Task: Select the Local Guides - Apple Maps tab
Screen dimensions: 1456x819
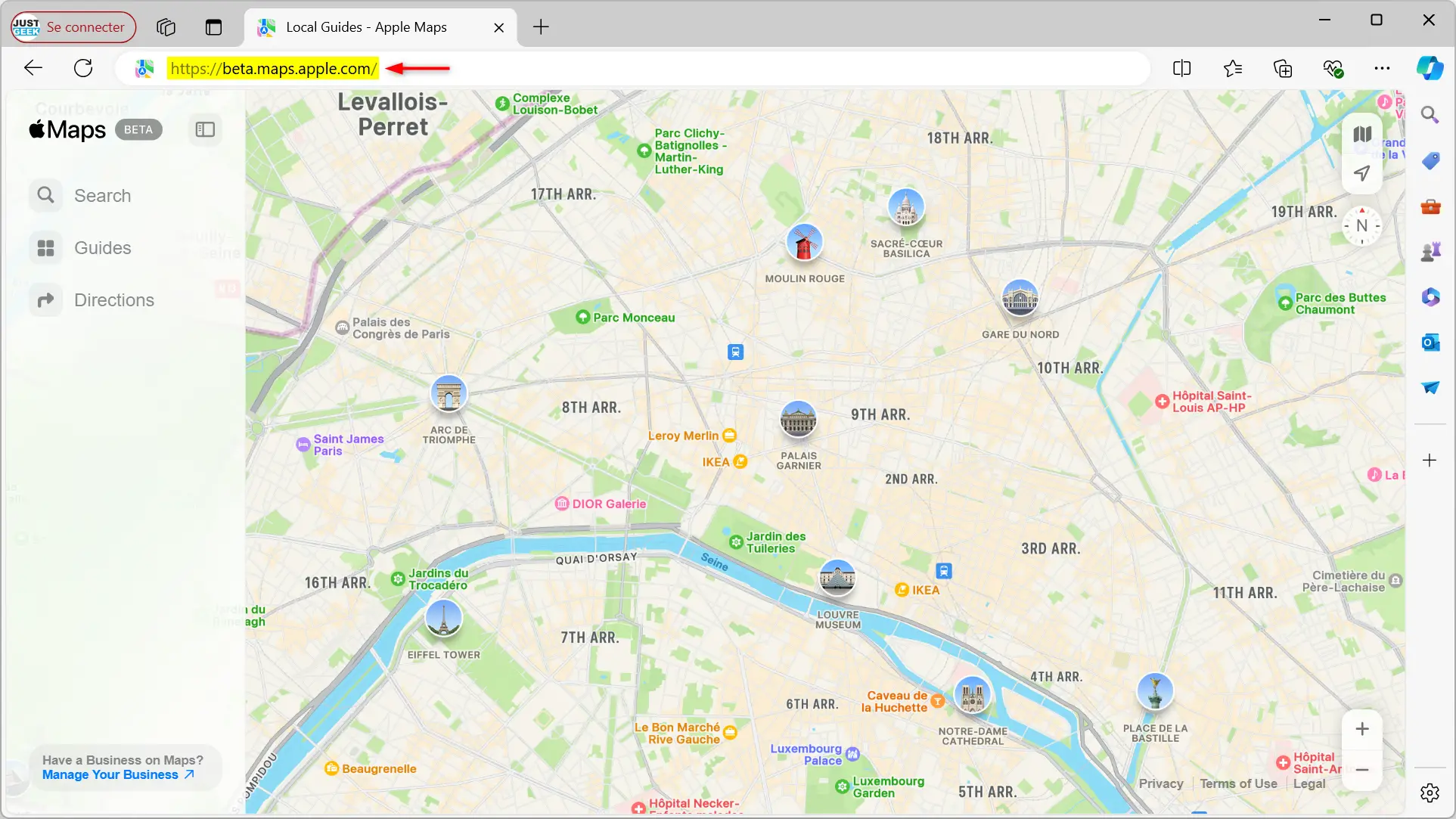Action: coord(380,27)
